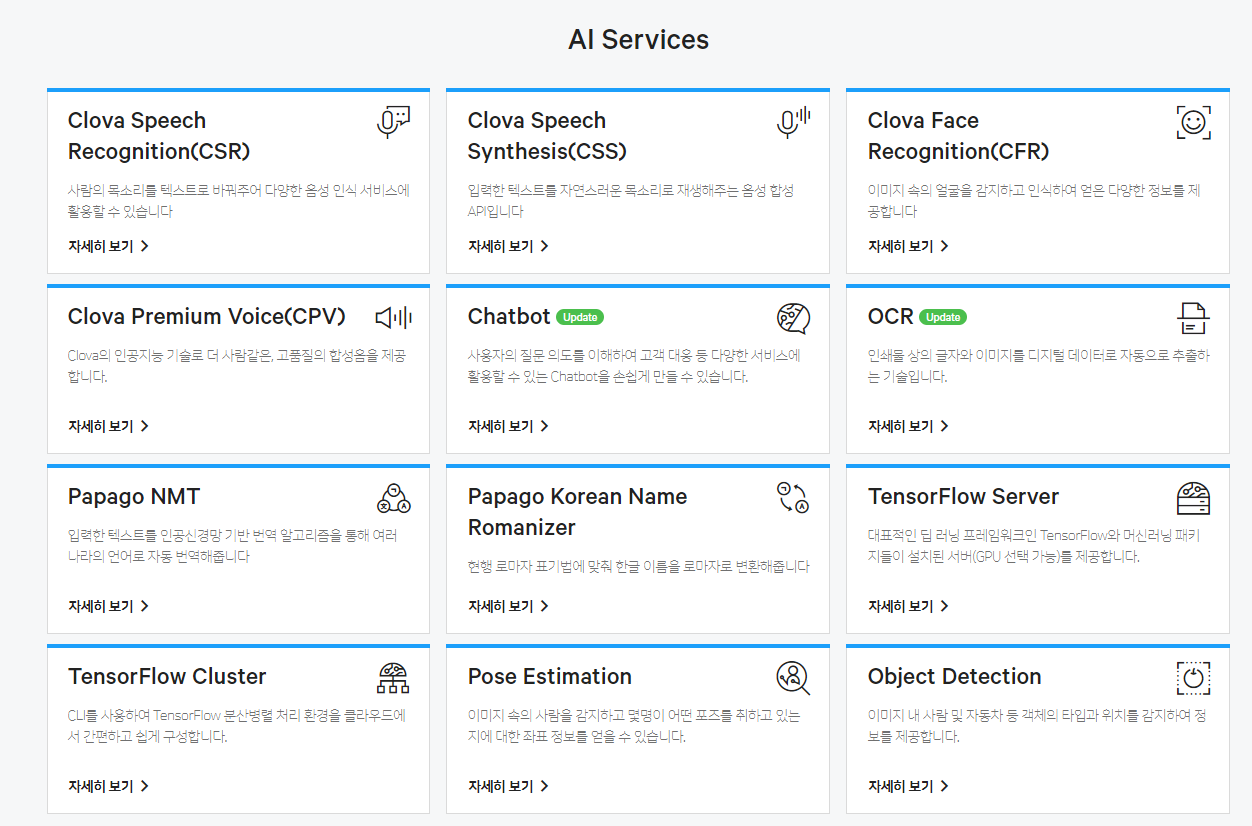Click the Pose Estimation magnifier icon
1252x826 pixels.
coord(793,678)
